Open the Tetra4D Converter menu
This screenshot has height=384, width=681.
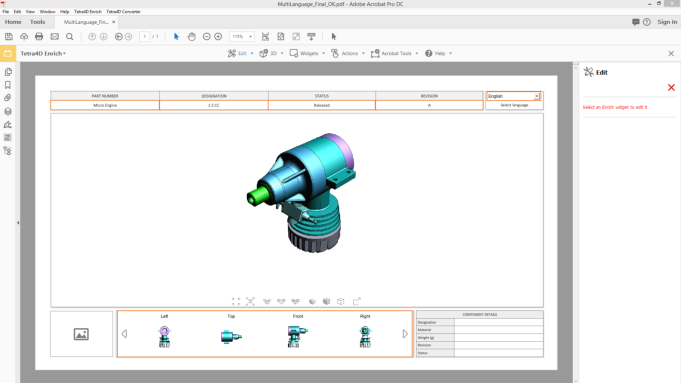click(x=123, y=12)
